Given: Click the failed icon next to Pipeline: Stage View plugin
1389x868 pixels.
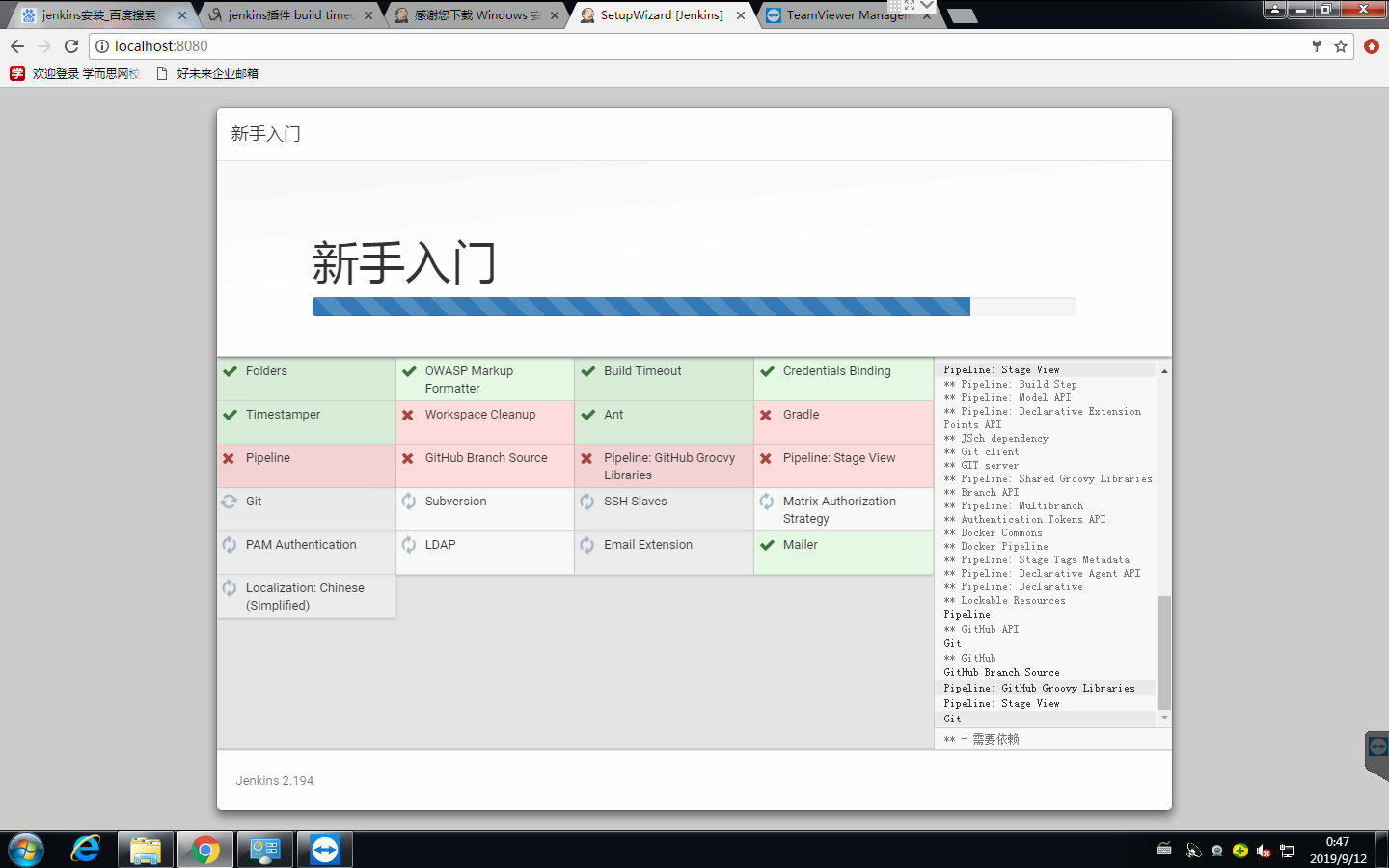Looking at the screenshot, I should [x=766, y=458].
